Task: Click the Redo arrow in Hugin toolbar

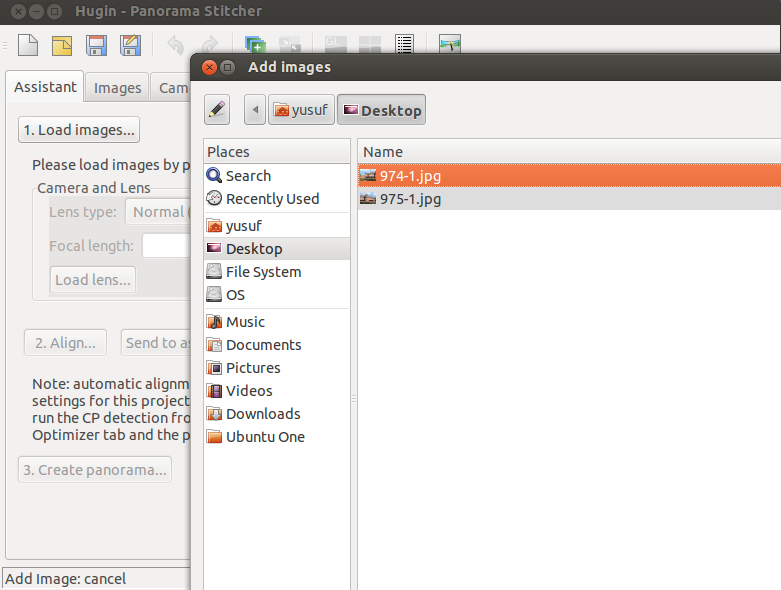Action: (x=210, y=45)
